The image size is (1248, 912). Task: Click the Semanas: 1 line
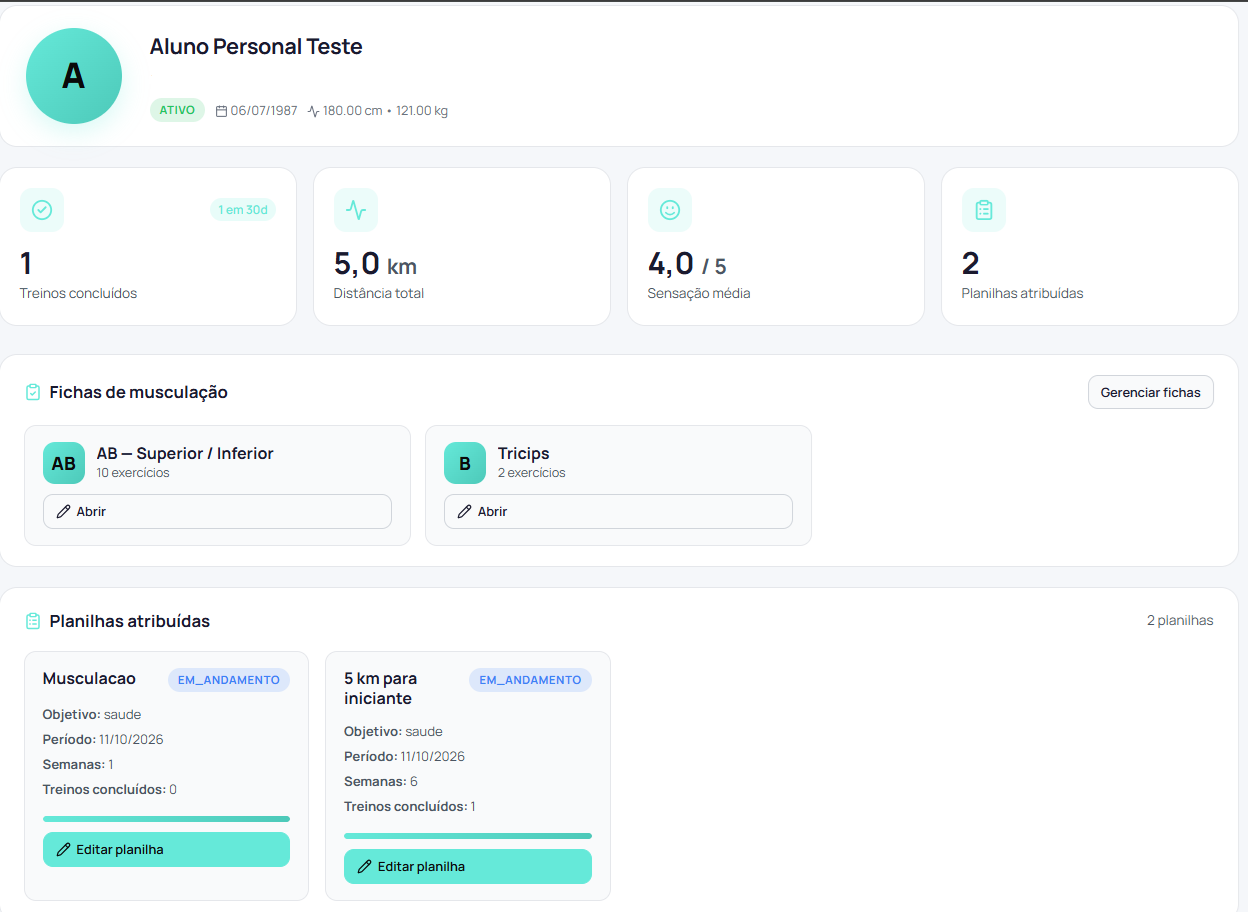[78, 764]
